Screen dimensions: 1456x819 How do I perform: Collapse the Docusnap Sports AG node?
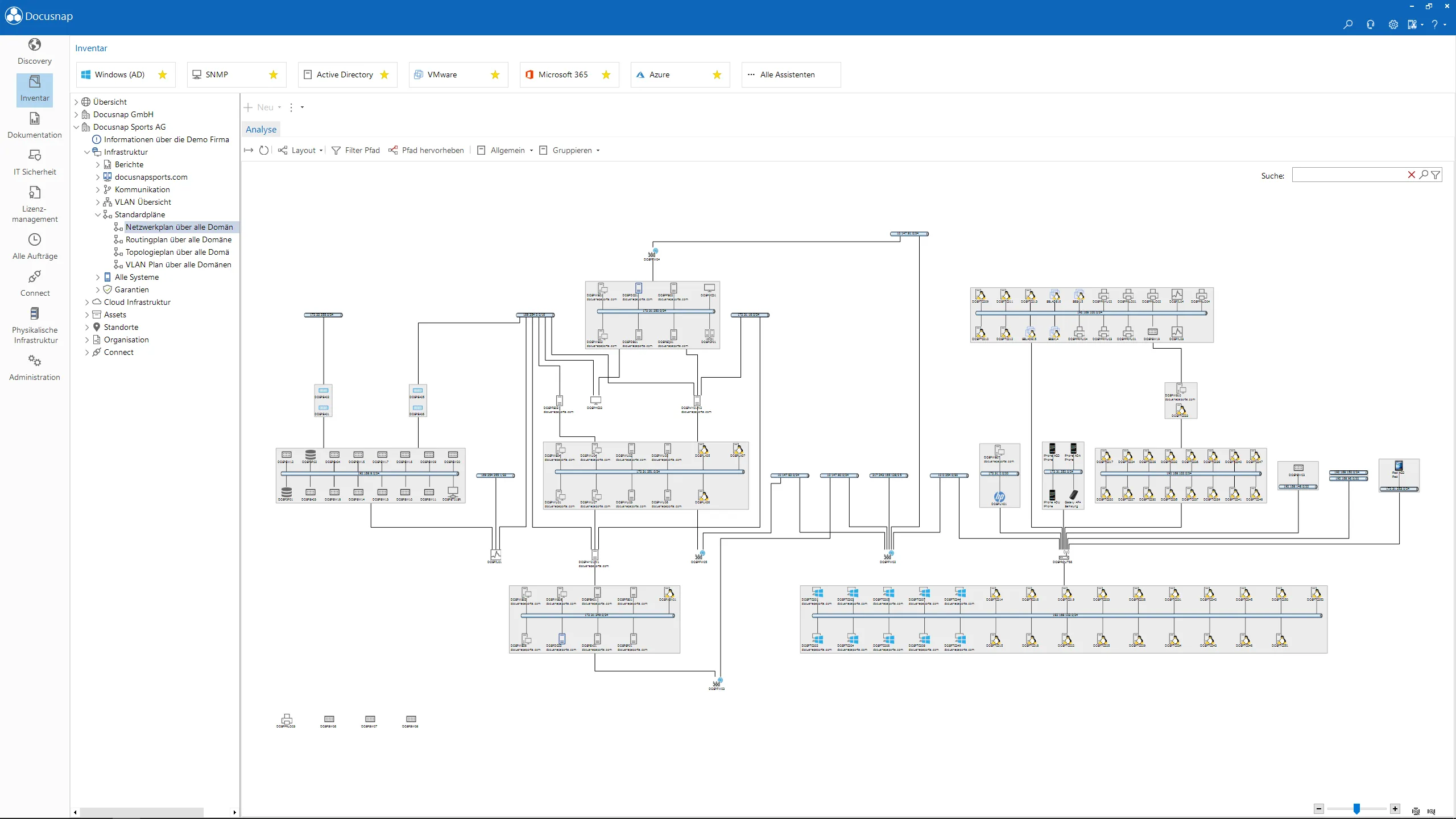coord(76,127)
